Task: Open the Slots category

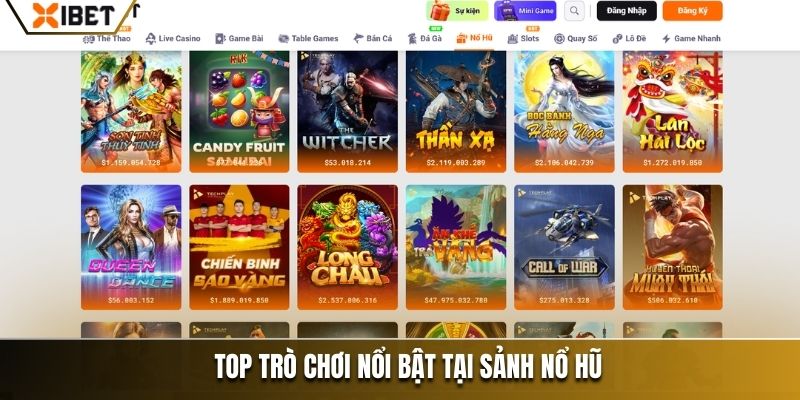Action: (x=523, y=38)
